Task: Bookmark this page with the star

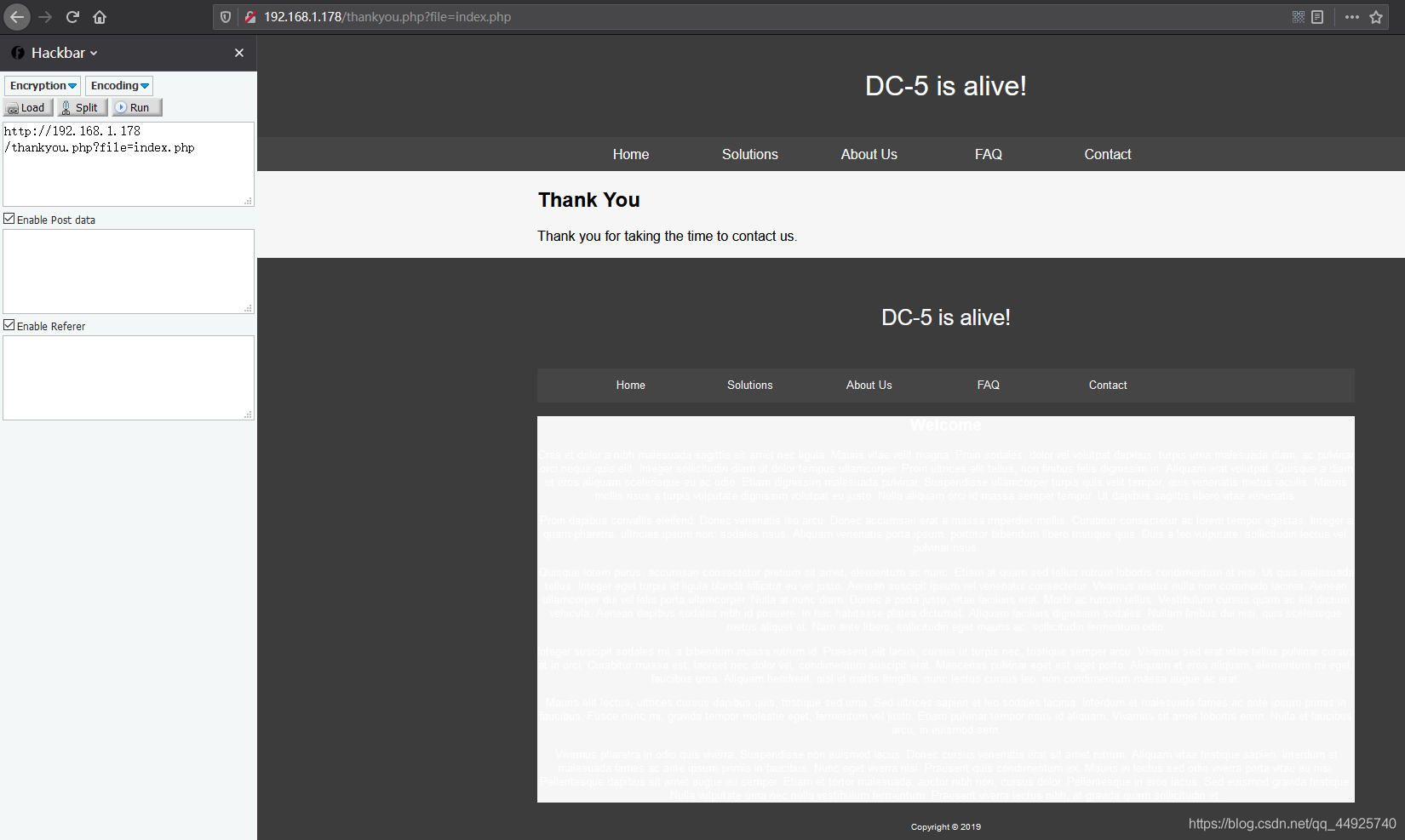Action: coord(1376,17)
